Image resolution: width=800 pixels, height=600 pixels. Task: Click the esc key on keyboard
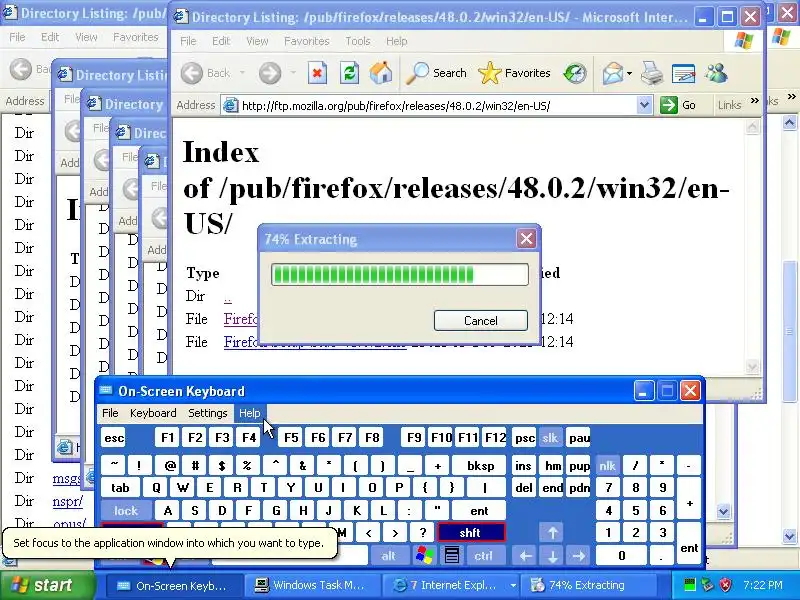coord(113,438)
